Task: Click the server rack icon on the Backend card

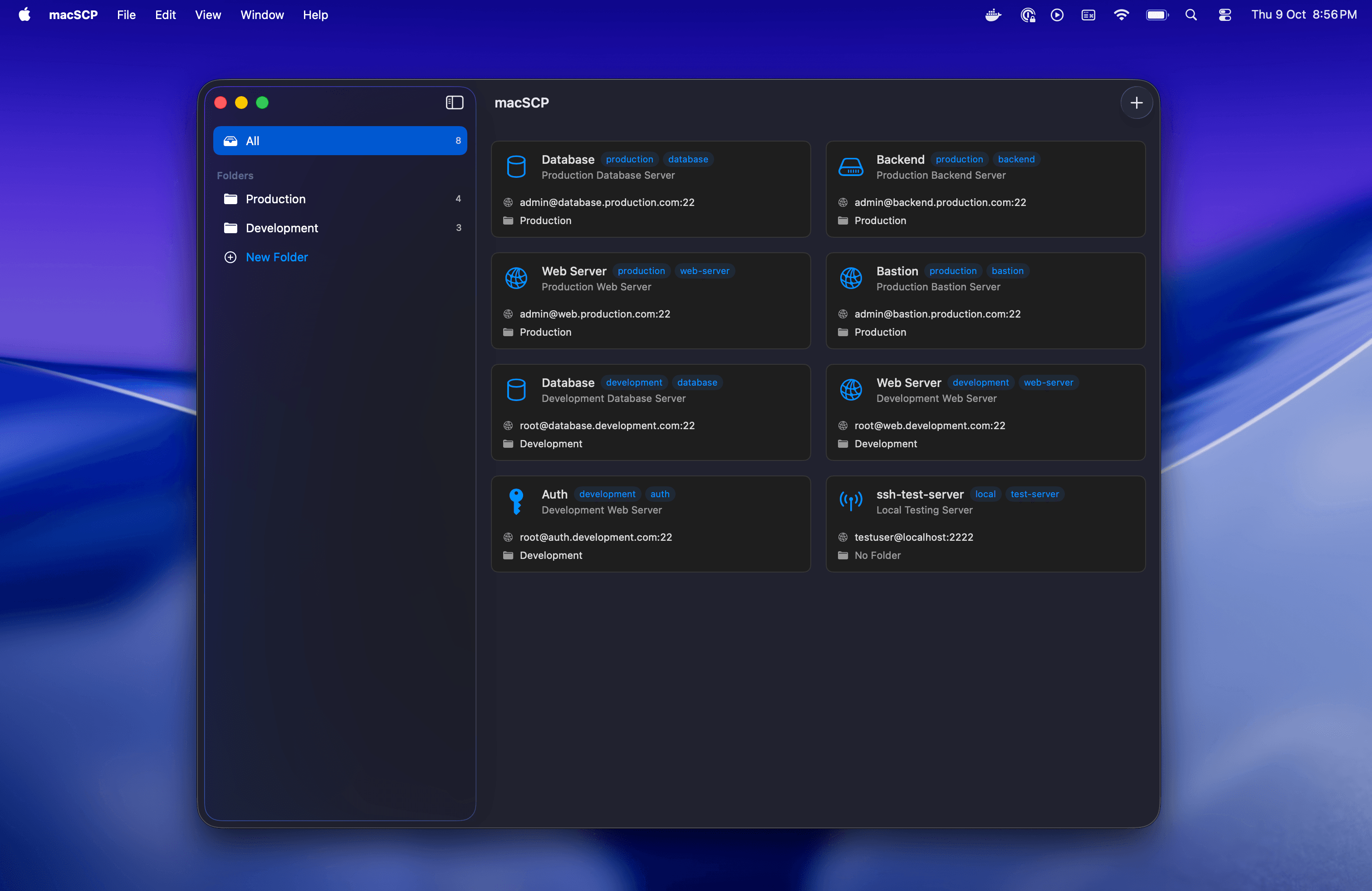Action: pos(851,166)
